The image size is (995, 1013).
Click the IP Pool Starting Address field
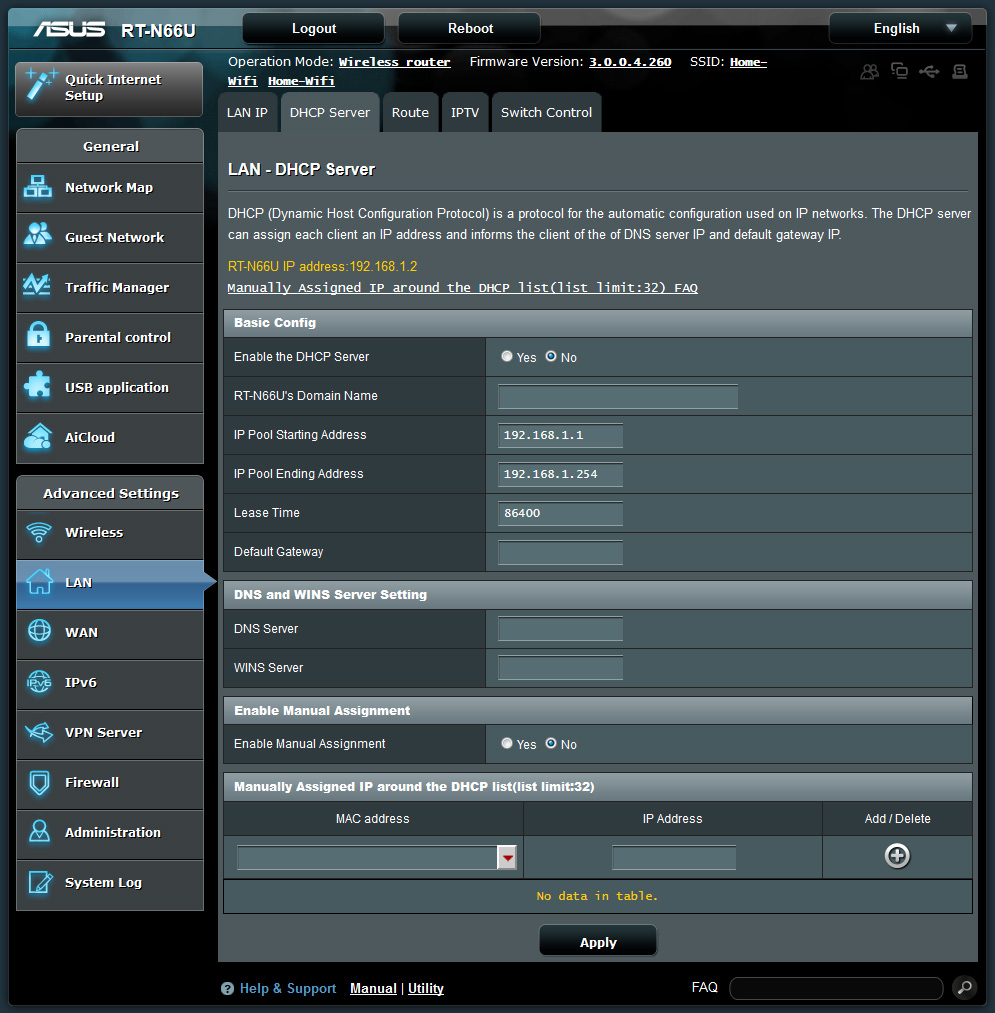(x=560, y=435)
